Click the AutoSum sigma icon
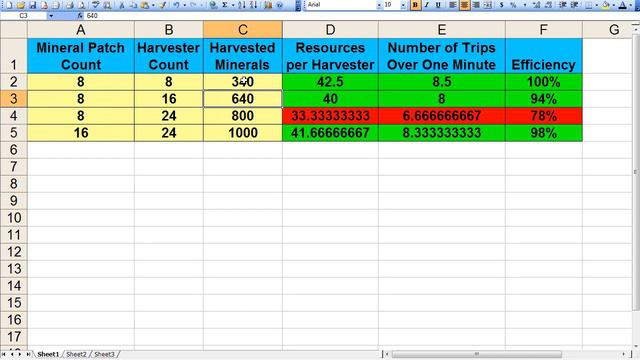 tap(225, 5)
